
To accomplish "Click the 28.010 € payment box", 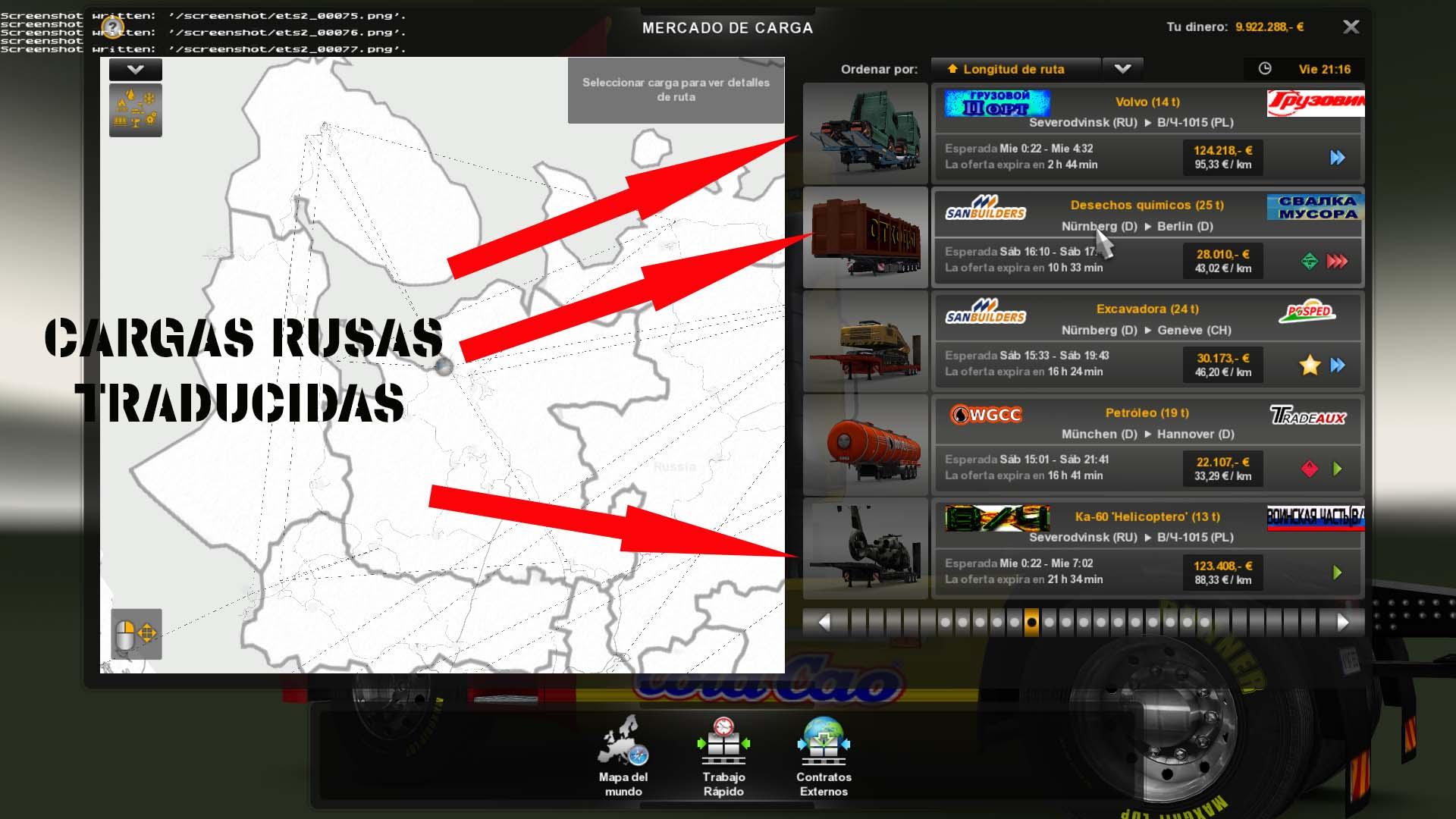I will pyautogui.click(x=1222, y=262).
